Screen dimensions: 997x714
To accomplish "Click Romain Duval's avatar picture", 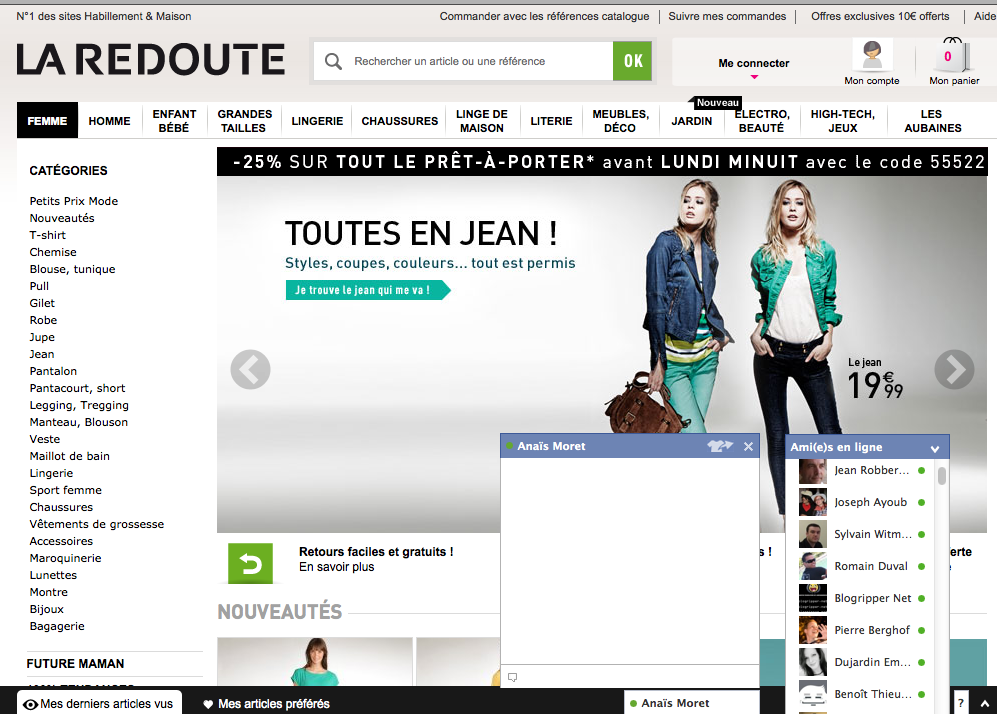I will click(813, 566).
